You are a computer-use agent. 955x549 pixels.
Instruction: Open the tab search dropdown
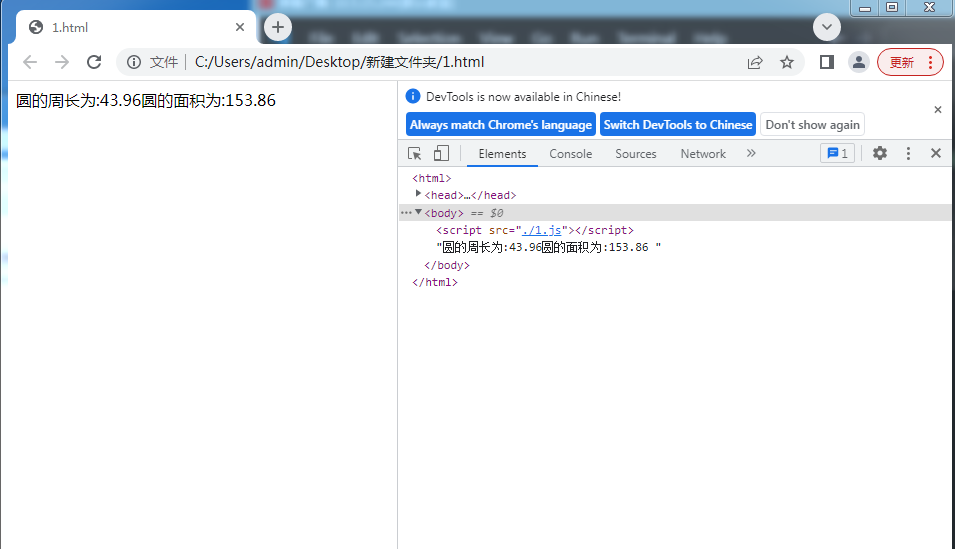(x=826, y=27)
